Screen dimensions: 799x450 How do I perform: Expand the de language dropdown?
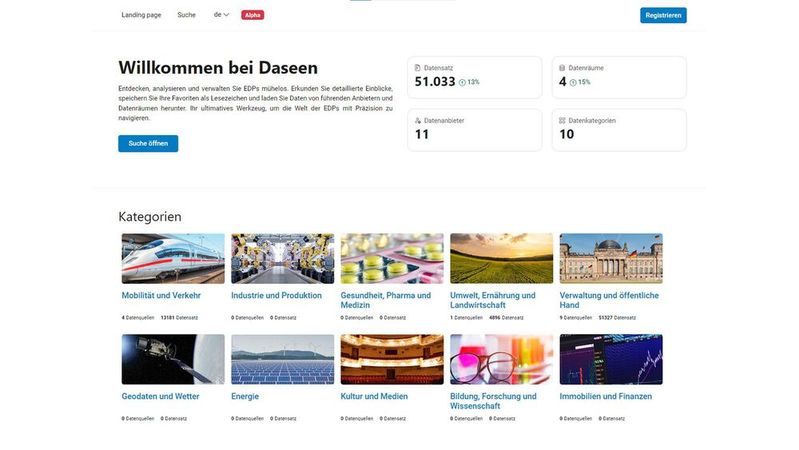221,15
